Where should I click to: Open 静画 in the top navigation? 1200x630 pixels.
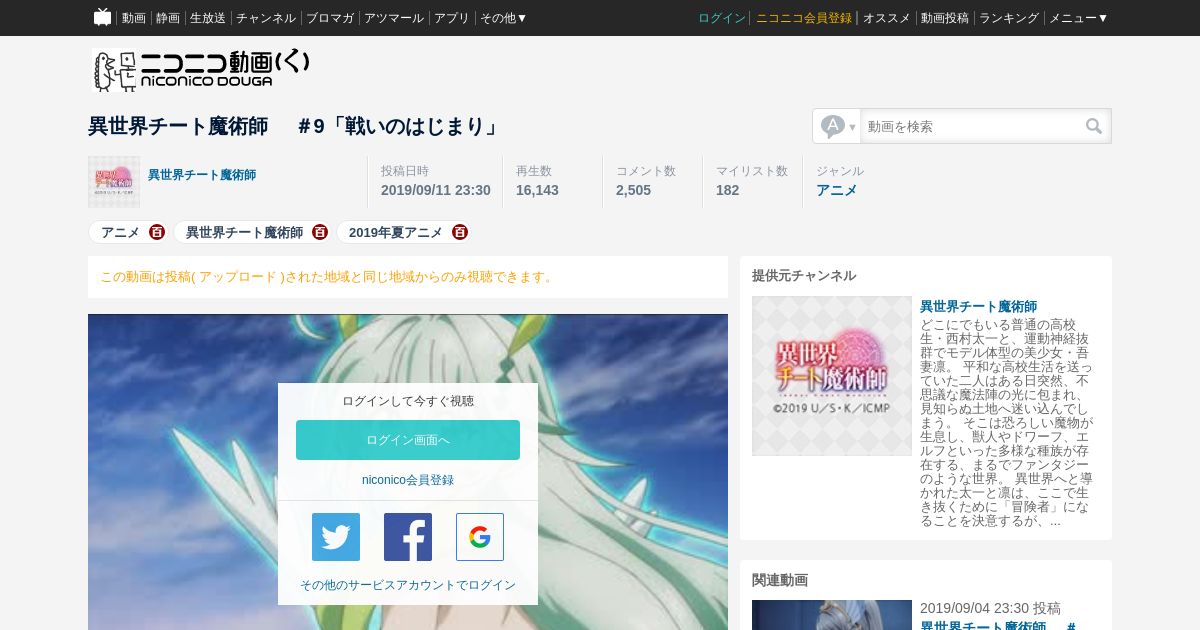tap(168, 18)
